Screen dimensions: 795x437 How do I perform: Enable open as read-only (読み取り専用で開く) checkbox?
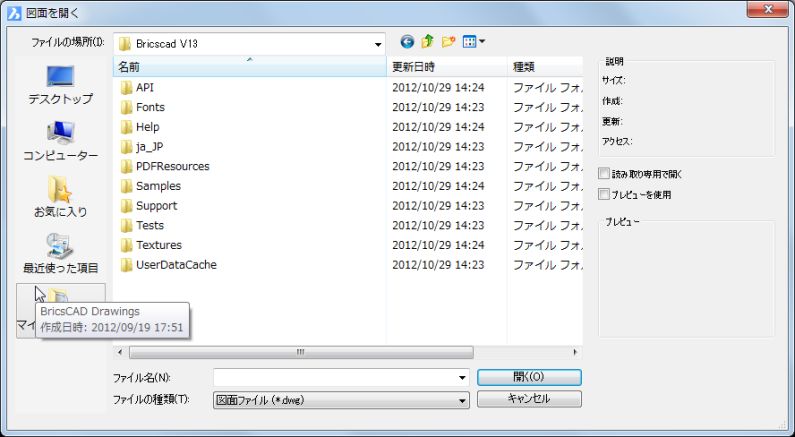pyautogui.click(x=603, y=174)
